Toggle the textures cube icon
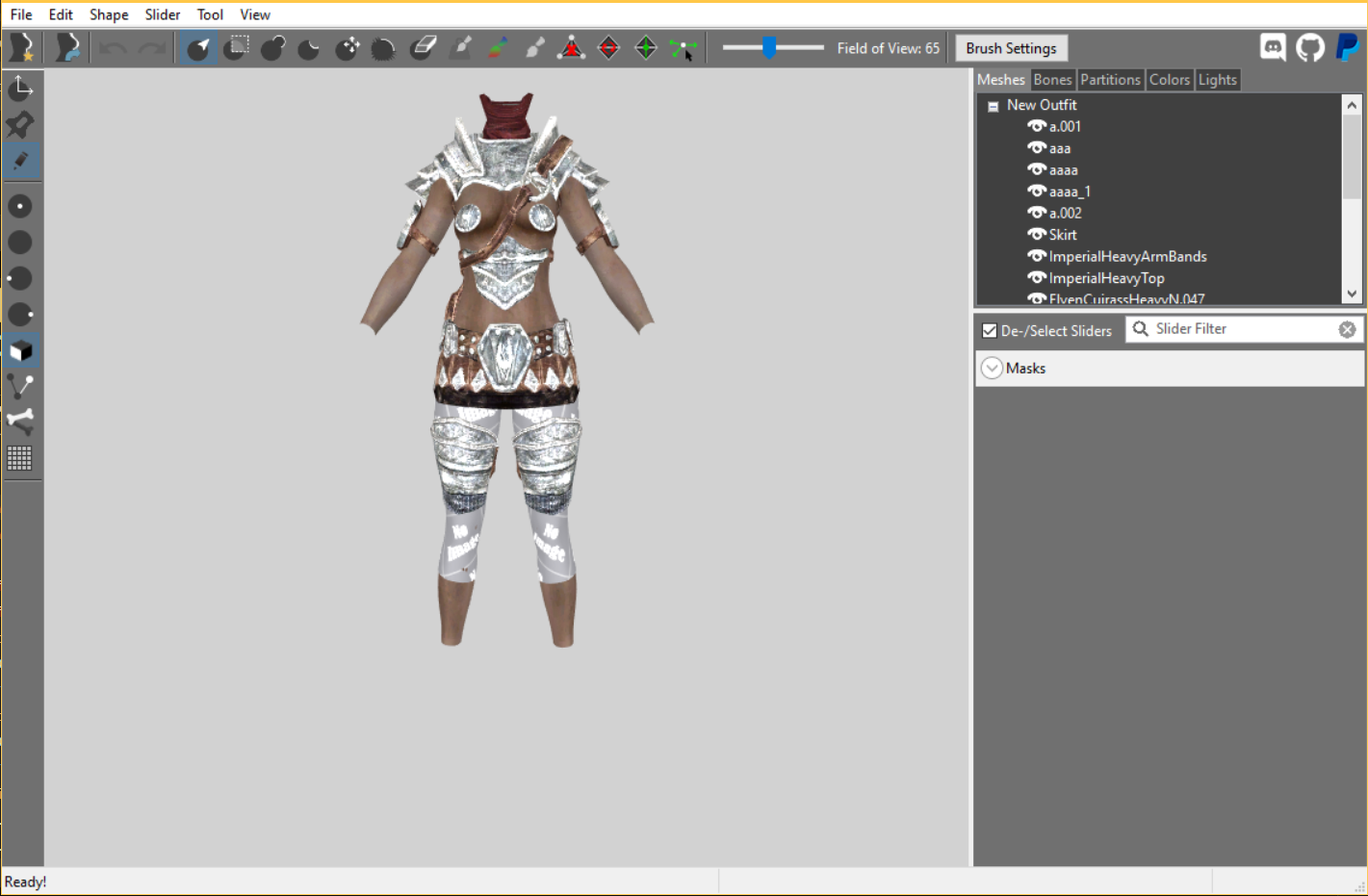The image size is (1368, 896). point(20,350)
